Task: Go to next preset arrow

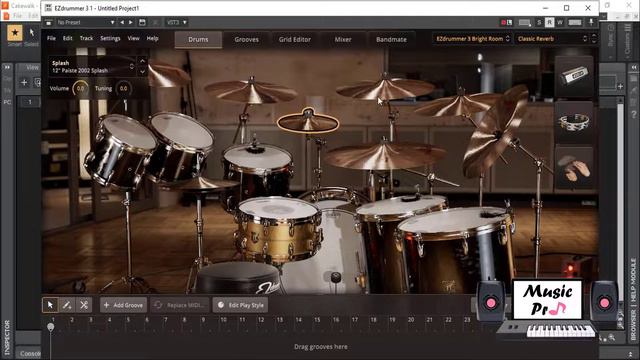Action: [x=131, y=22]
